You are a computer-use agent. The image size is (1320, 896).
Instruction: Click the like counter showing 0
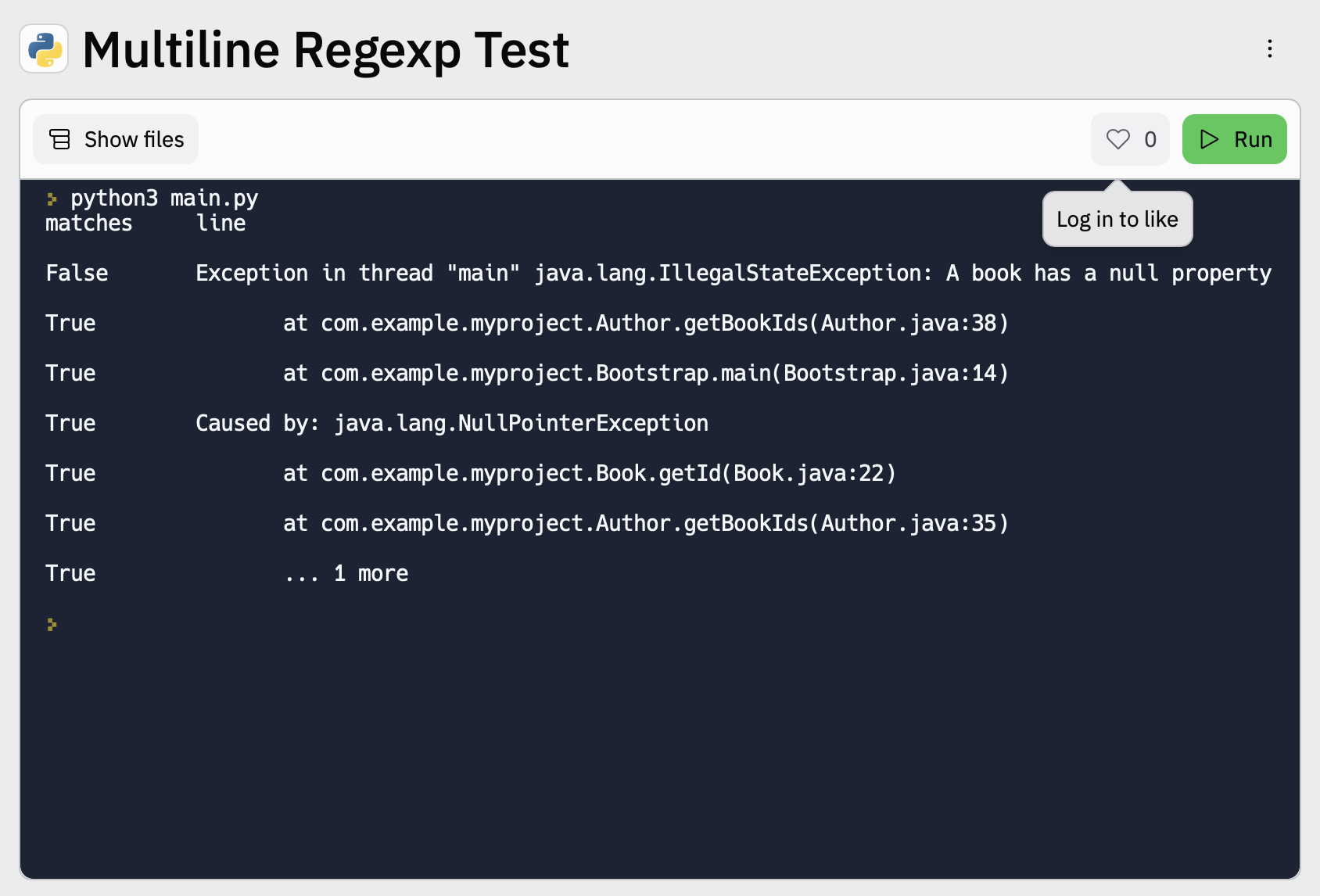[1151, 138]
